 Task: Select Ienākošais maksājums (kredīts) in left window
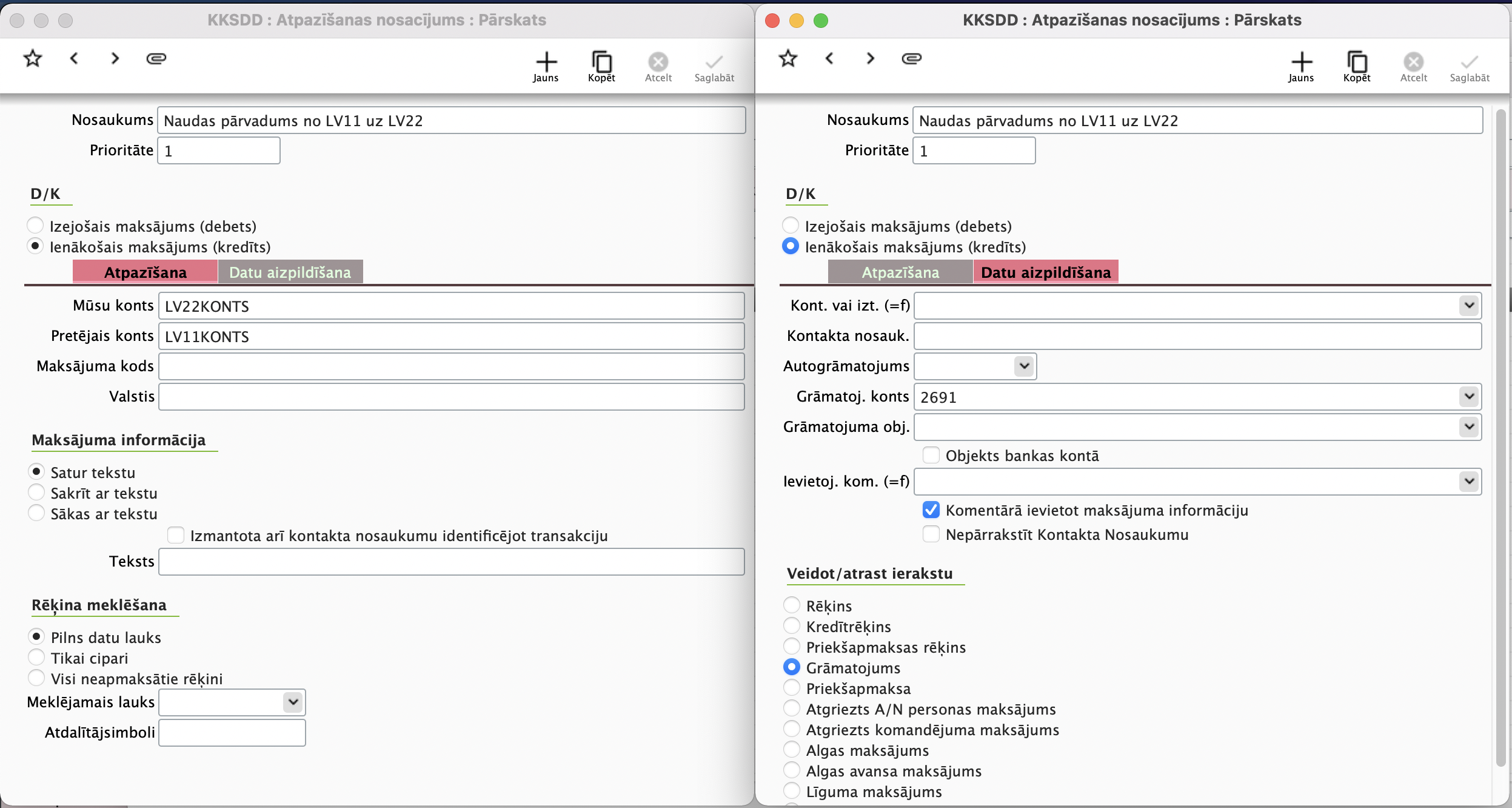click(35, 246)
